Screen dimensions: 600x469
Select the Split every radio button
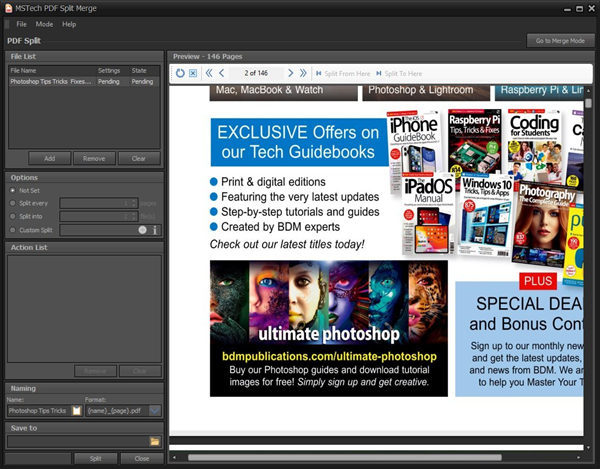click(12, 203)
